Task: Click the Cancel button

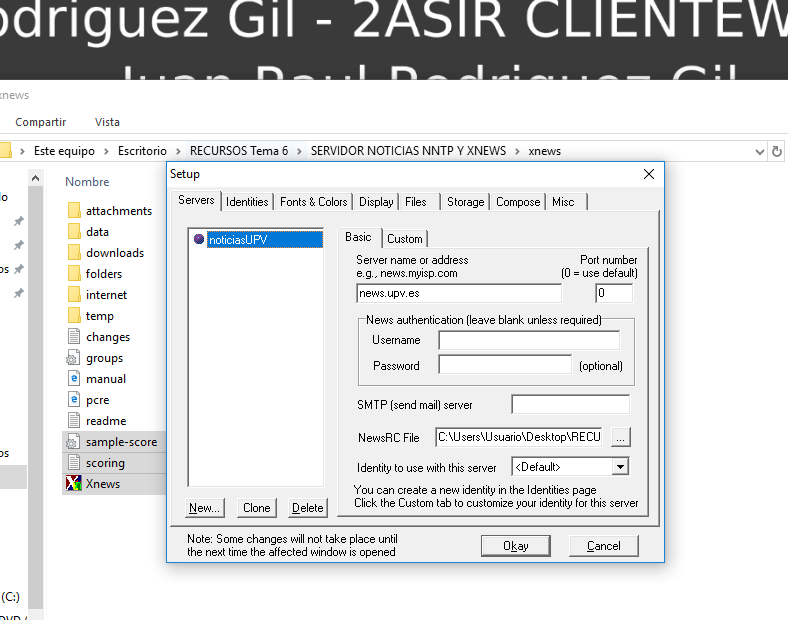Action: (x=604, y=546)
